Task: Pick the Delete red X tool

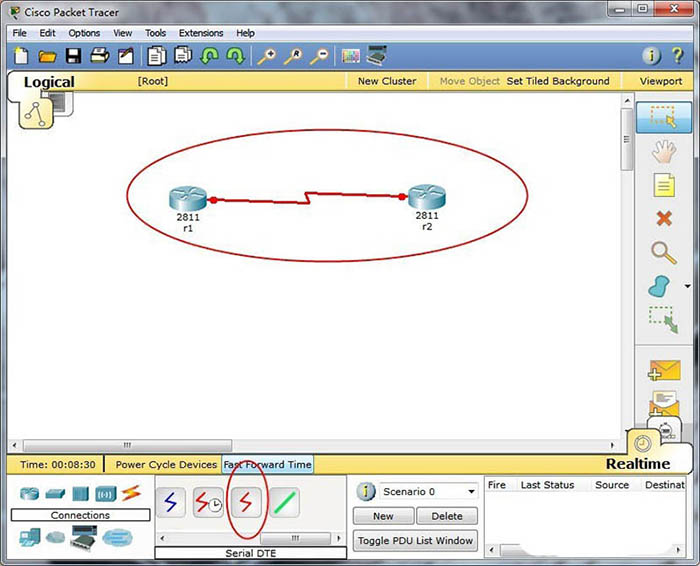Action: (664, 219)
